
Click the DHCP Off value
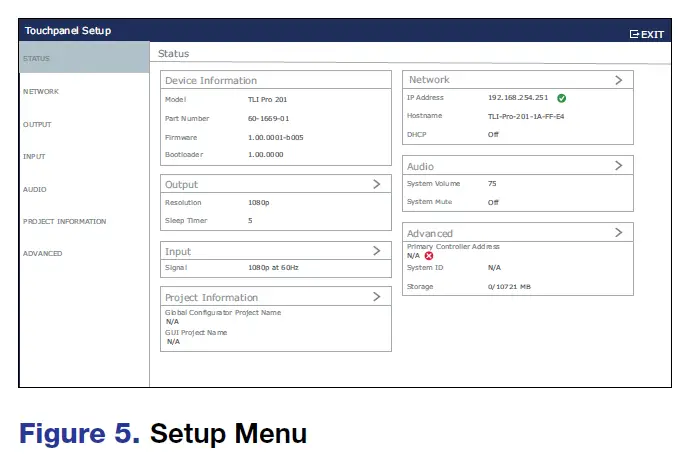[493, 134]
